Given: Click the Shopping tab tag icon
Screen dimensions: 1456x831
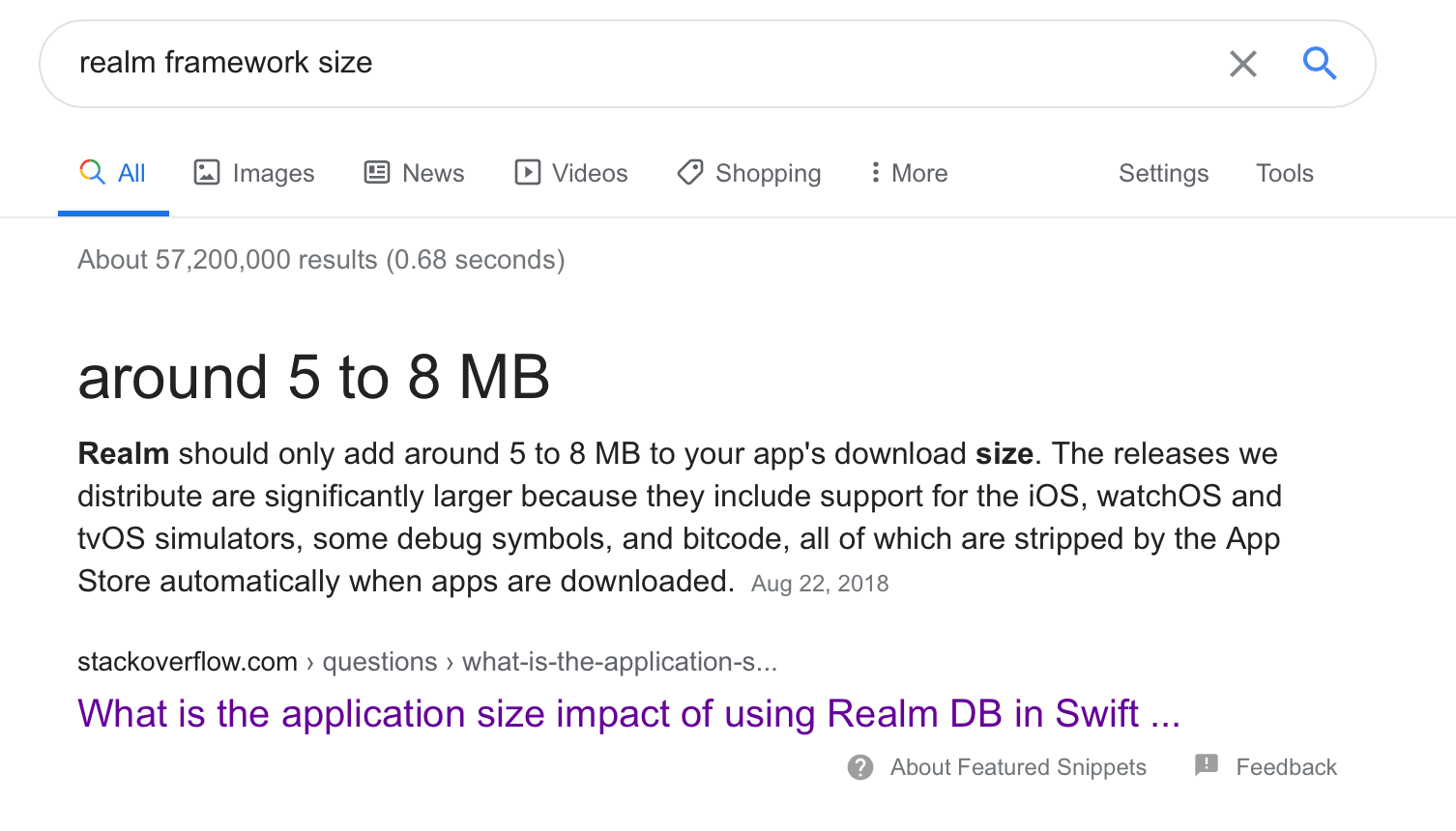Looking at the screenshot, I should click(690, 172).
